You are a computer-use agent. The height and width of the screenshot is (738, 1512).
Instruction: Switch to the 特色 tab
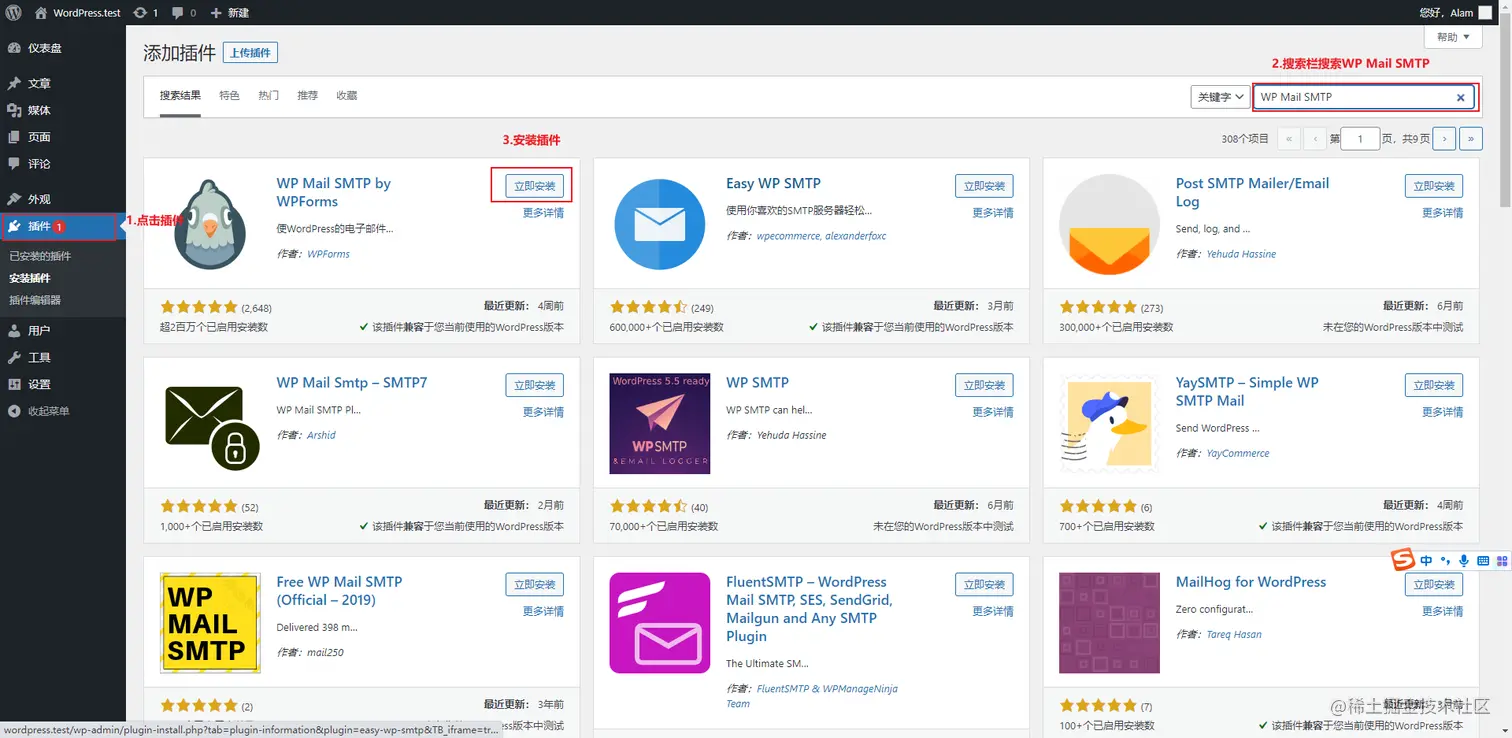pos(229,96)
